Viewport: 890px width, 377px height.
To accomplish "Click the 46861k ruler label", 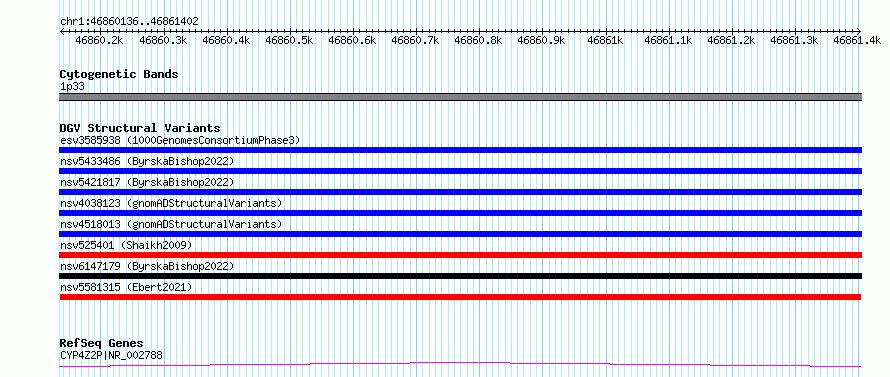I will 606,40.
